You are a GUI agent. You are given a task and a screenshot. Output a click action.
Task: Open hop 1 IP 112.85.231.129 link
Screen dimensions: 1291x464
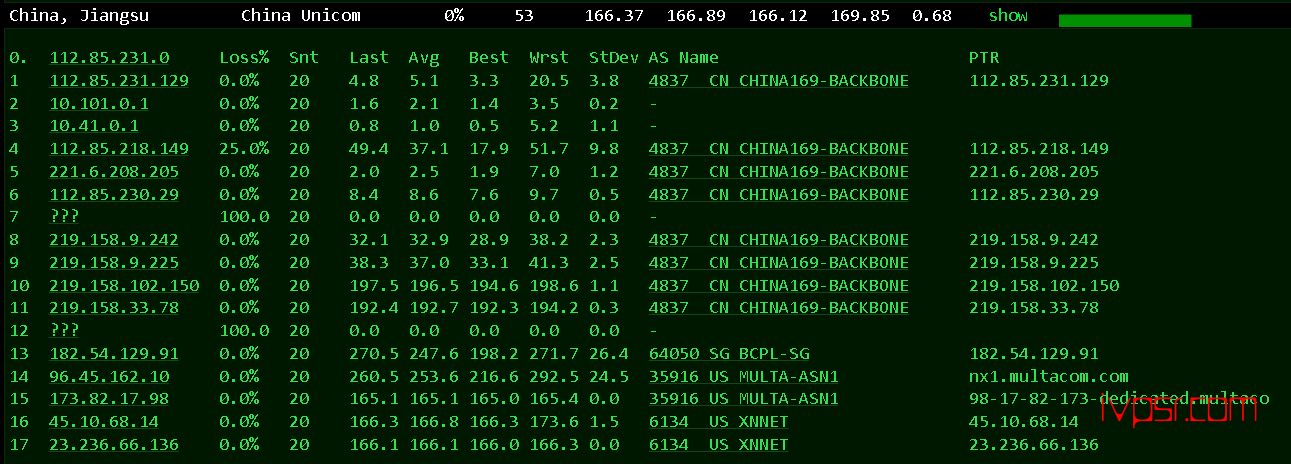[119, 81]
